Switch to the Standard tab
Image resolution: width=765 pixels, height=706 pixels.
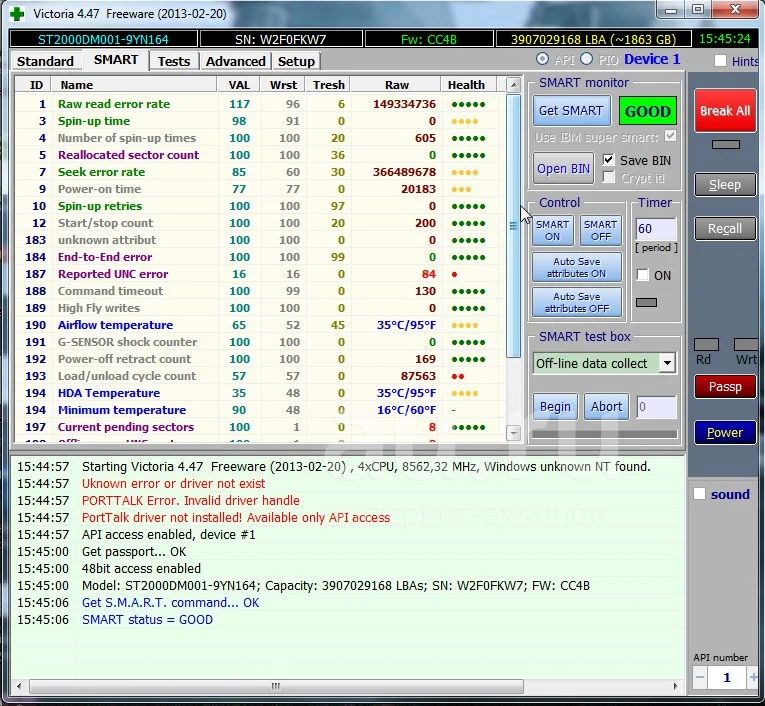click(45, 61)
